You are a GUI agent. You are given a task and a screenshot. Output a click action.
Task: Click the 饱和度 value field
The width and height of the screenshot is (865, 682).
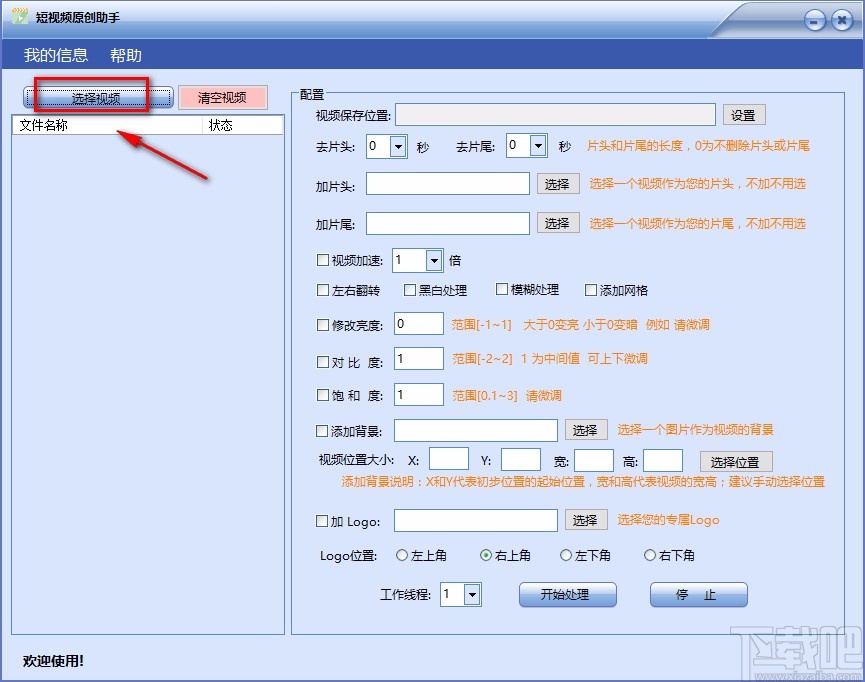click(419, 395)
